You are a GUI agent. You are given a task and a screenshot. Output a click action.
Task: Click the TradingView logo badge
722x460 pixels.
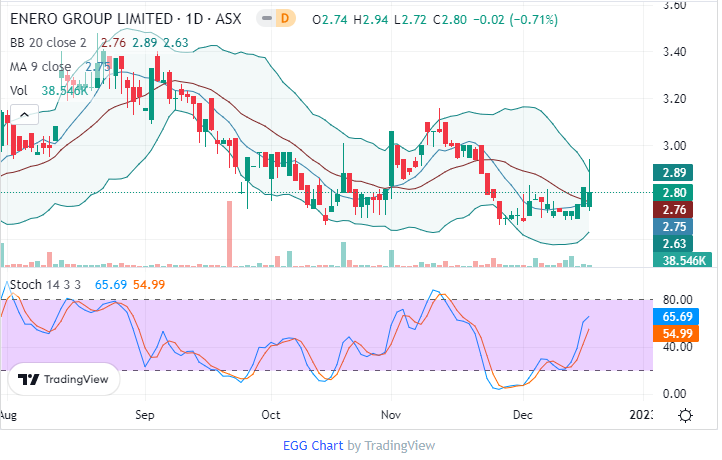pos(64,380)
